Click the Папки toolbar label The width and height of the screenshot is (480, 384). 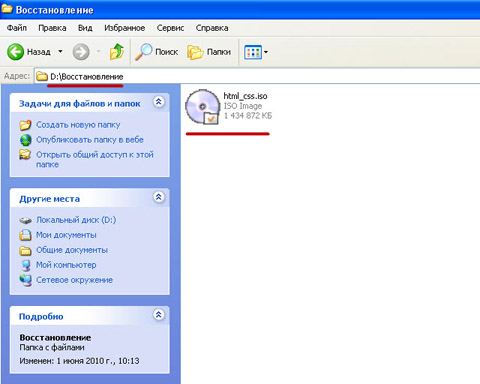pos(219,52)
